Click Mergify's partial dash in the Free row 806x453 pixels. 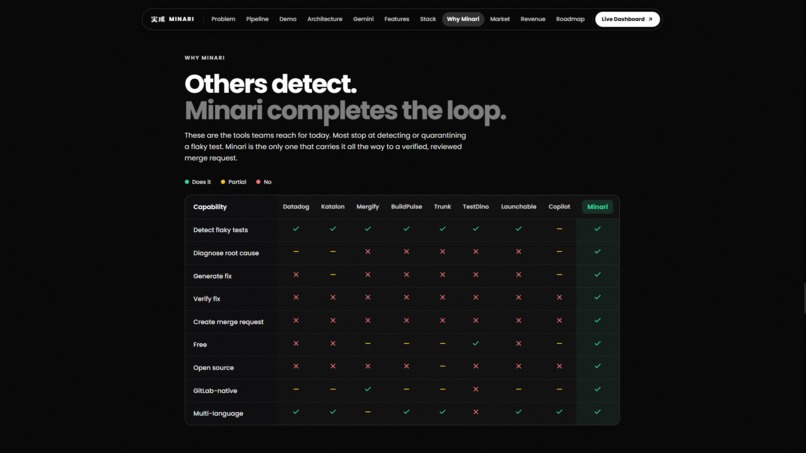point(368,343)
